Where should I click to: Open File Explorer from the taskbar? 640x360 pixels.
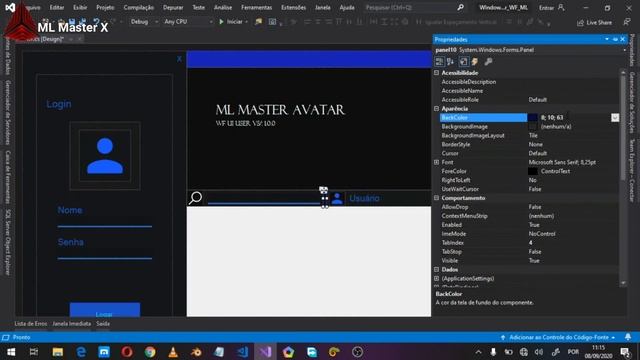coord(58,352)
